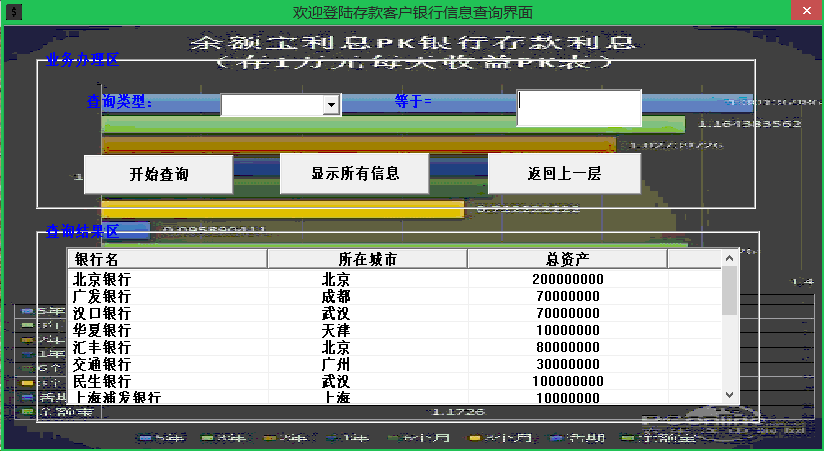Click the 显示所有信息 button
Screen dimensions: 824x451
[355, 173]
